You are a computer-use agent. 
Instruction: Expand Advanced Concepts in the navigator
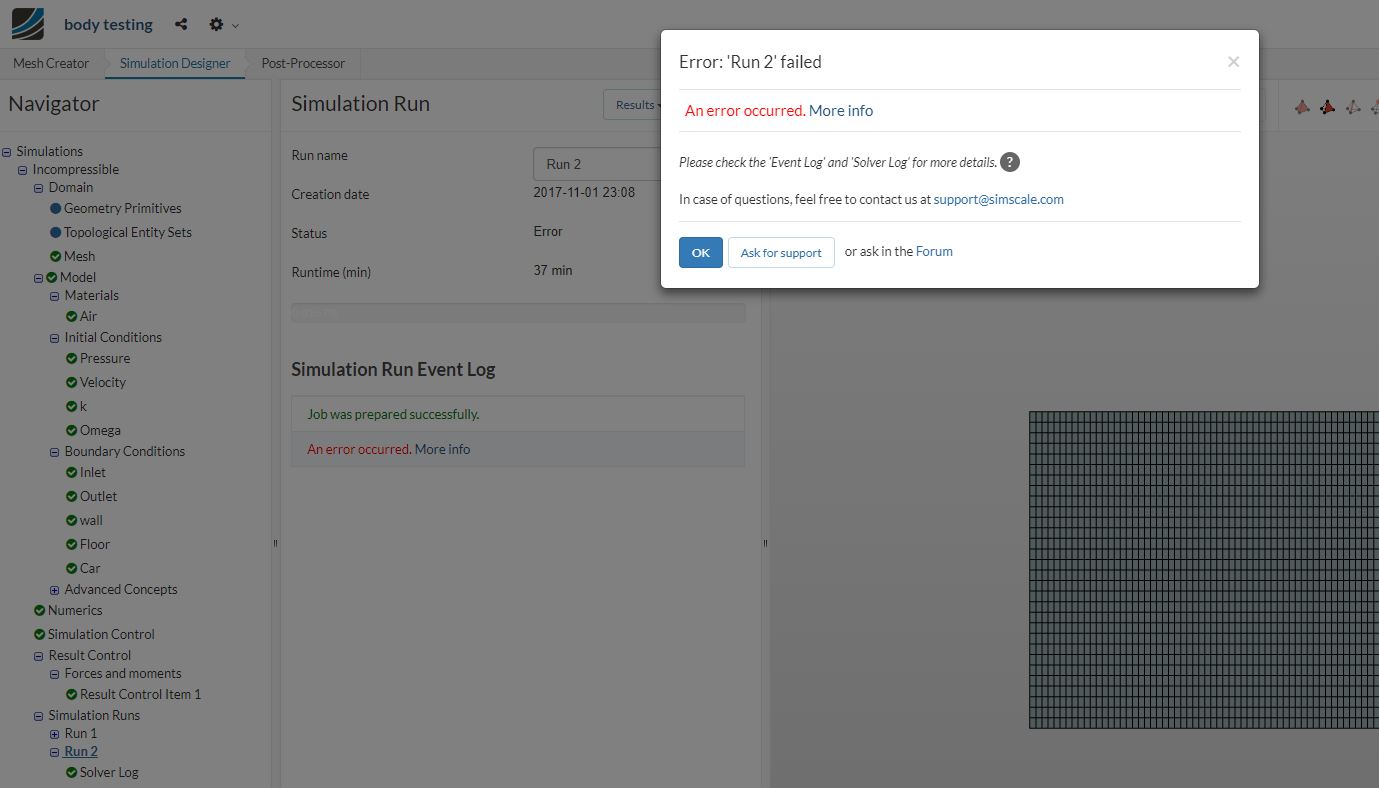(x=54, y=589)
